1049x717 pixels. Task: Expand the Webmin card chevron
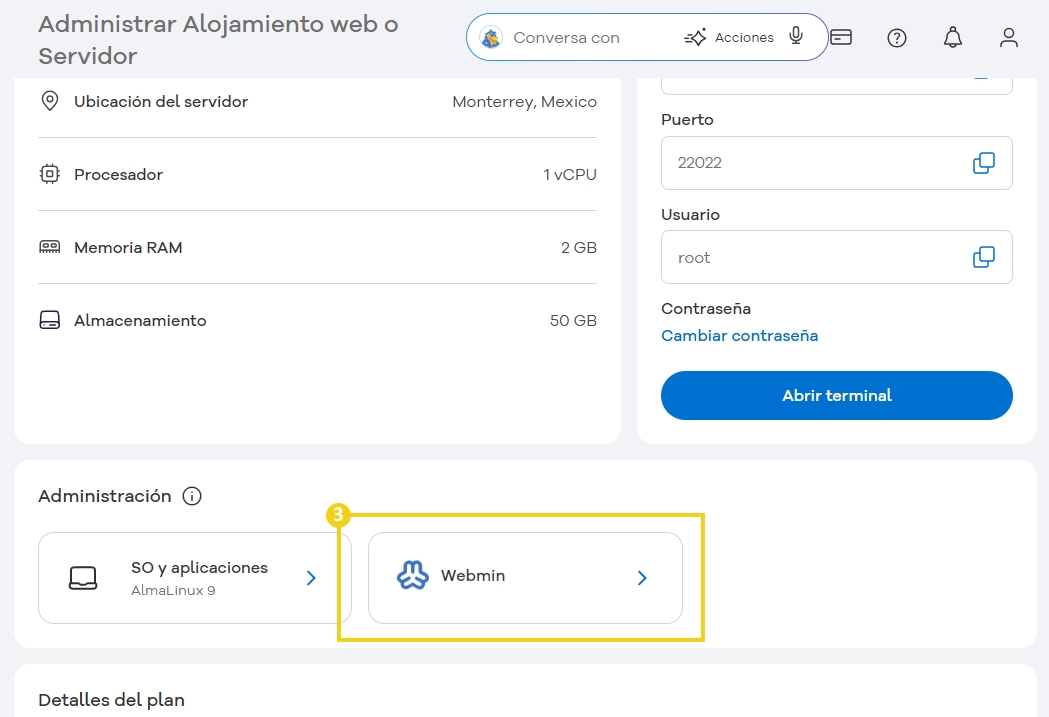641,577
